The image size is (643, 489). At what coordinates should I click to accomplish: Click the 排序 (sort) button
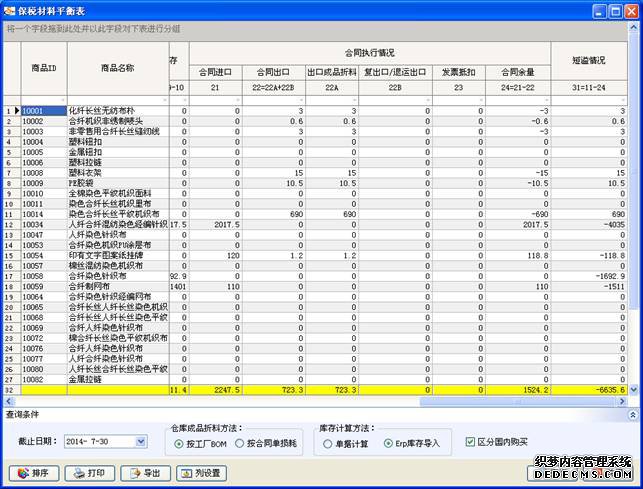(33, 473)
